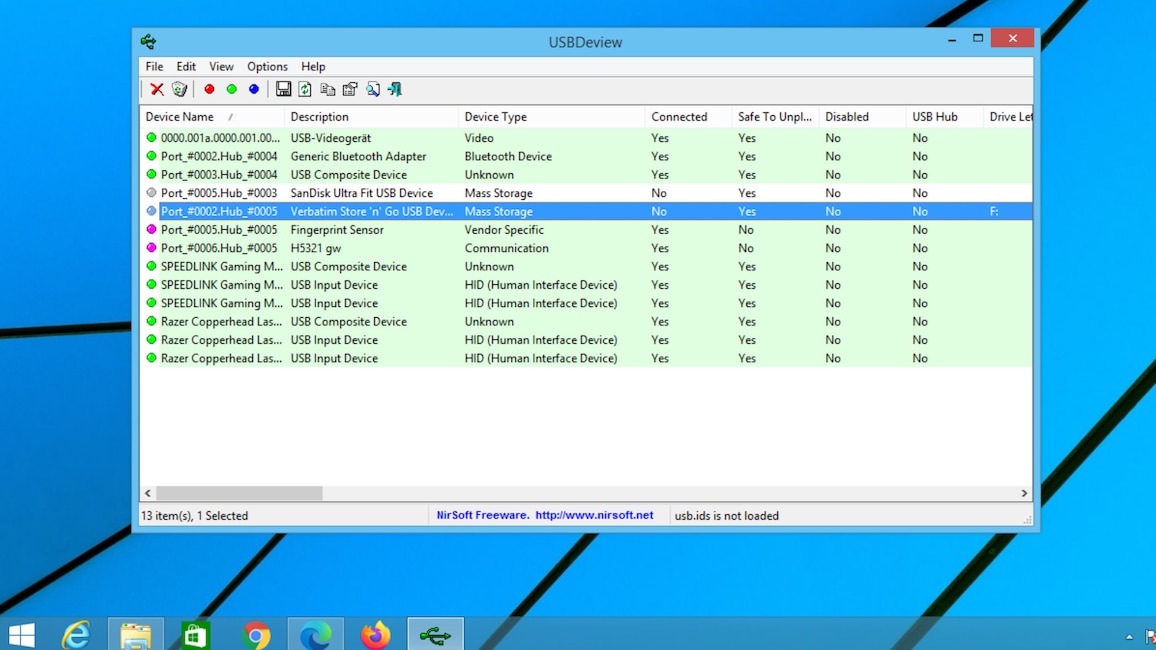The height and width of the screenshot is (650, 1156).
Task: Sort by the Connected column header
Action: click(678, 117)
